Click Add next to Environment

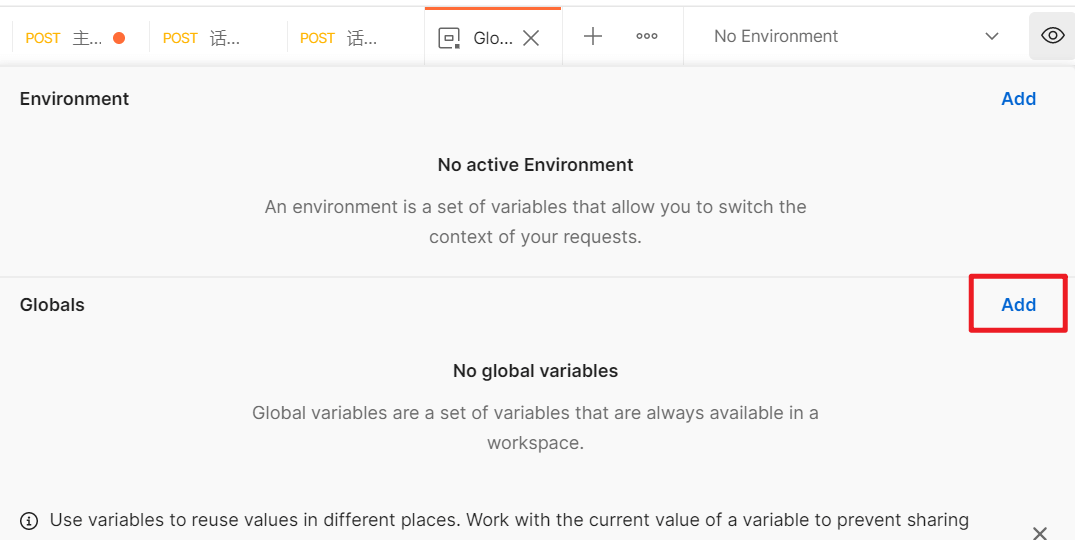tap(1018, 99)
